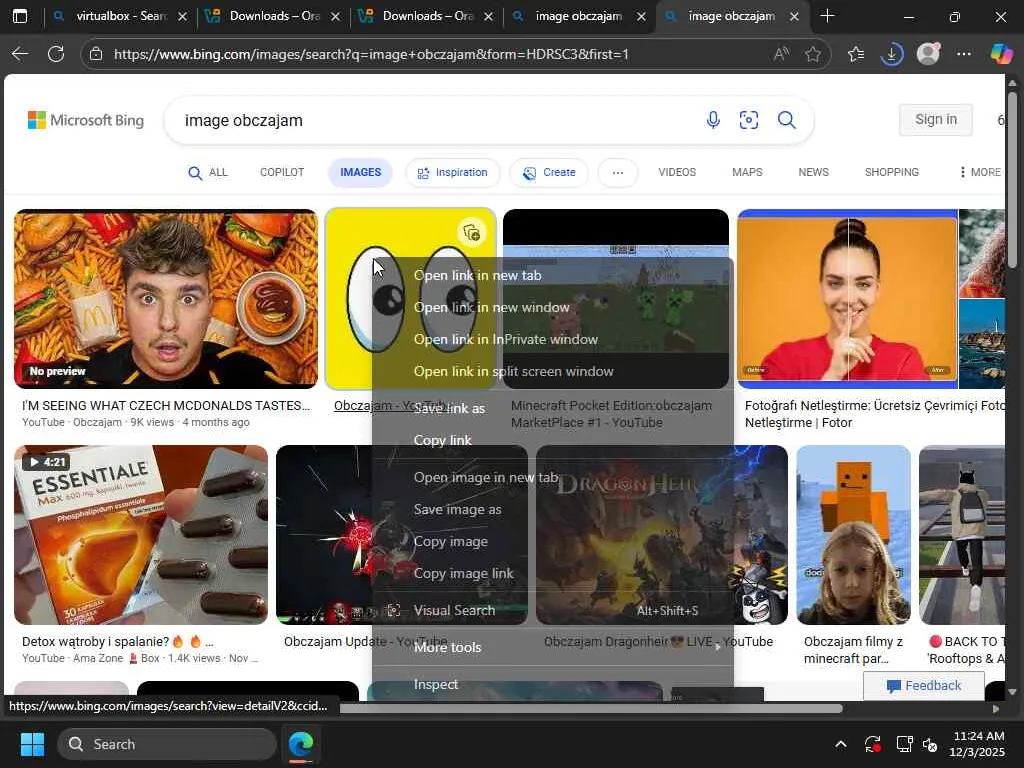
Task: Choose Visual Search in context menu
Action: 552,611
